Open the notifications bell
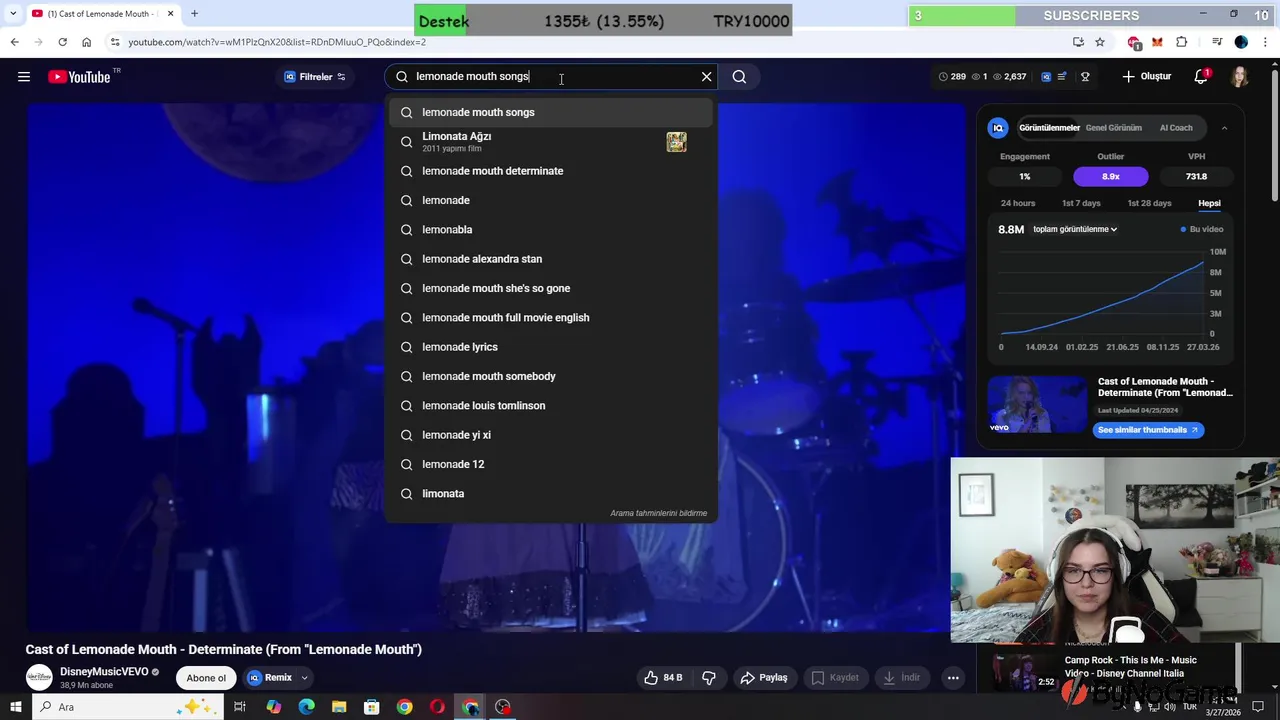 click(x=1201, y=77)
